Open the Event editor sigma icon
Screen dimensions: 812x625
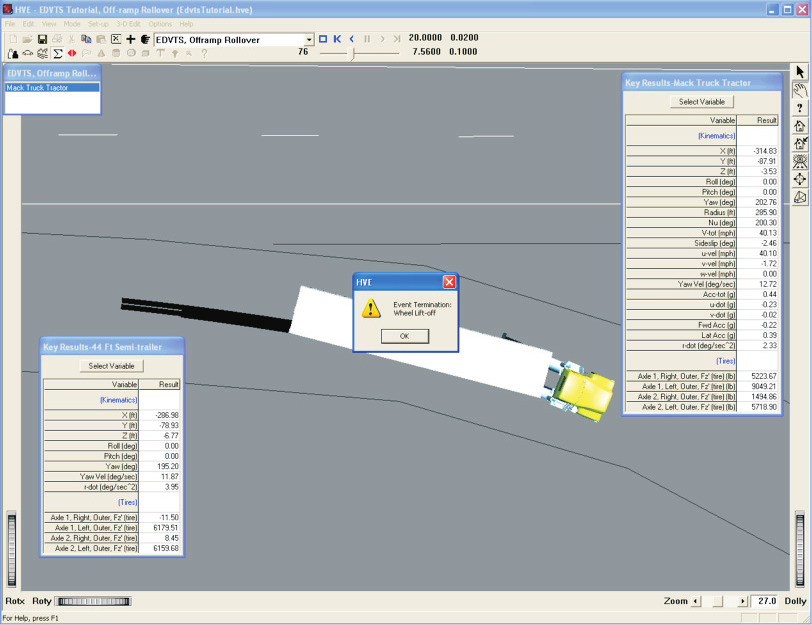pos(57,53)
